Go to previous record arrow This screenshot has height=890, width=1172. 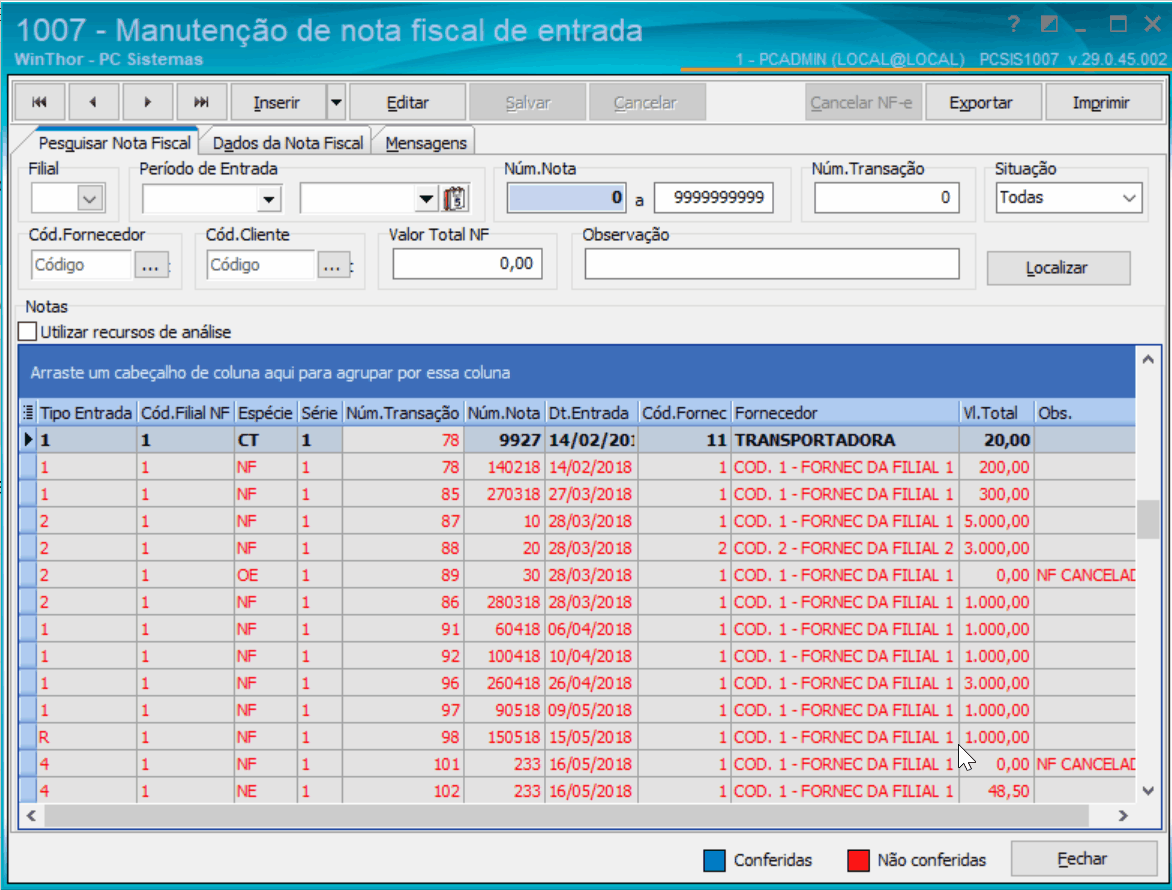(x=93, y=102)
